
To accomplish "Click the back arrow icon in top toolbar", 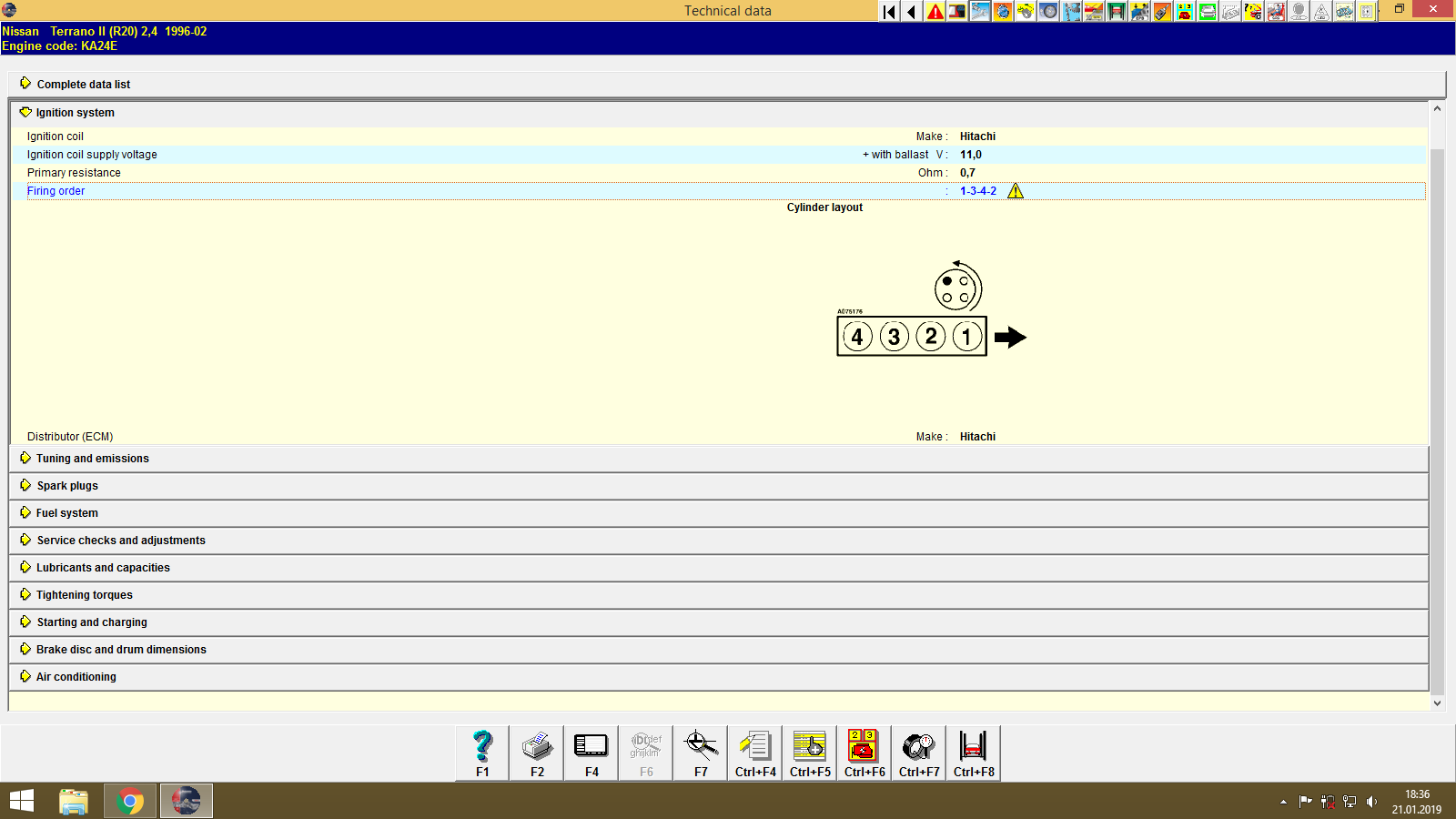I will pos(911,12).
